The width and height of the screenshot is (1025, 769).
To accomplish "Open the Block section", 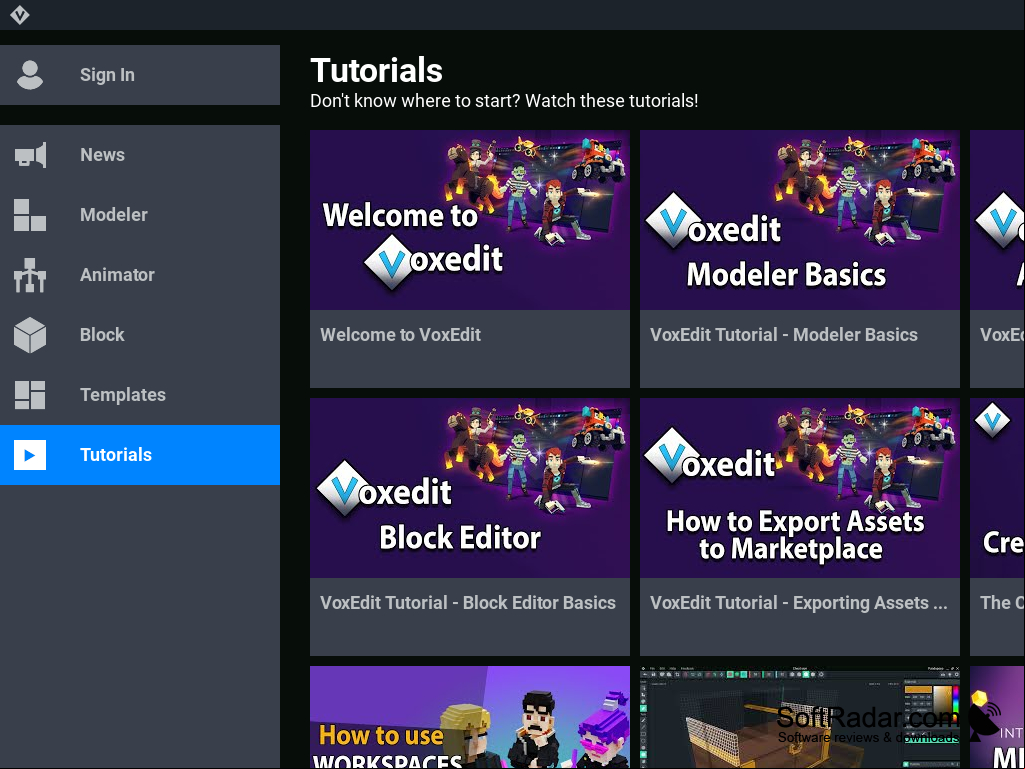I will click(x=140, y=335).
